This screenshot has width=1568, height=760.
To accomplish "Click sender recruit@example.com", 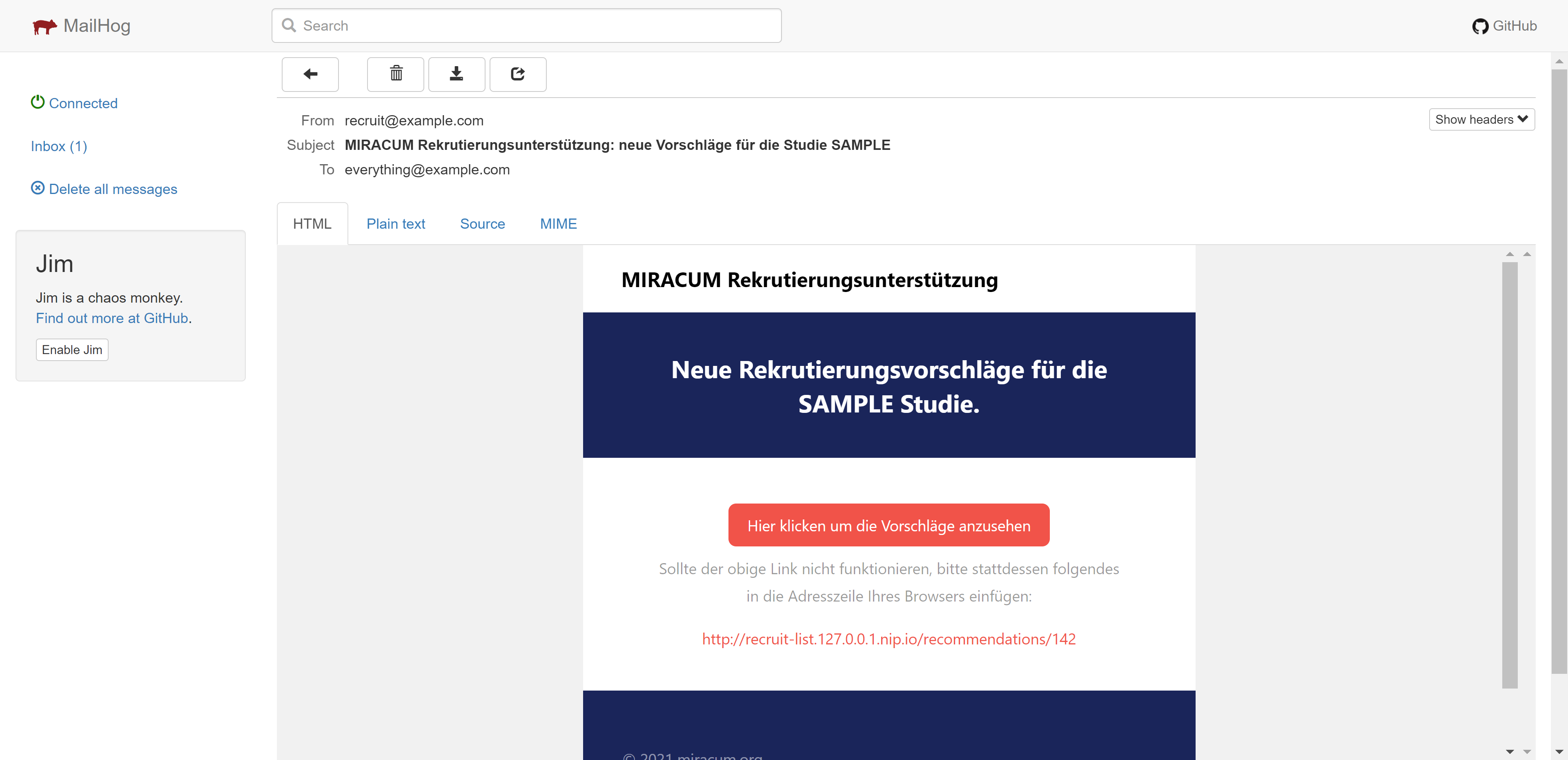I will coord(414,120).
